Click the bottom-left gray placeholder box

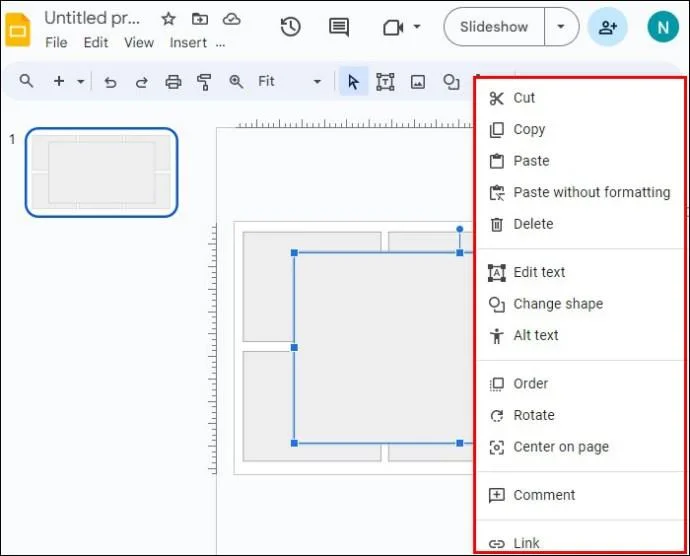tap(268, 406)
